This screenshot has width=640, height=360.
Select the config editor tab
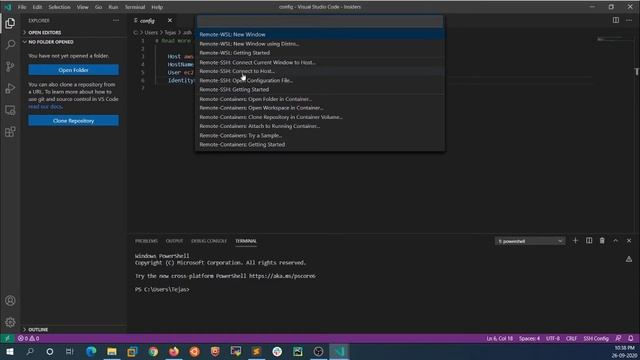point(147,20)
